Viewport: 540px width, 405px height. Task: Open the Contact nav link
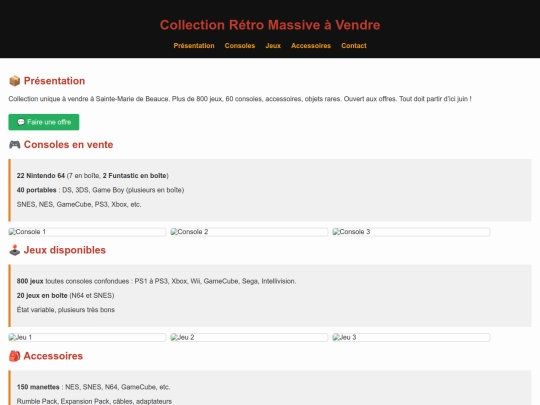pyautogui.click(x=354, y=46)
